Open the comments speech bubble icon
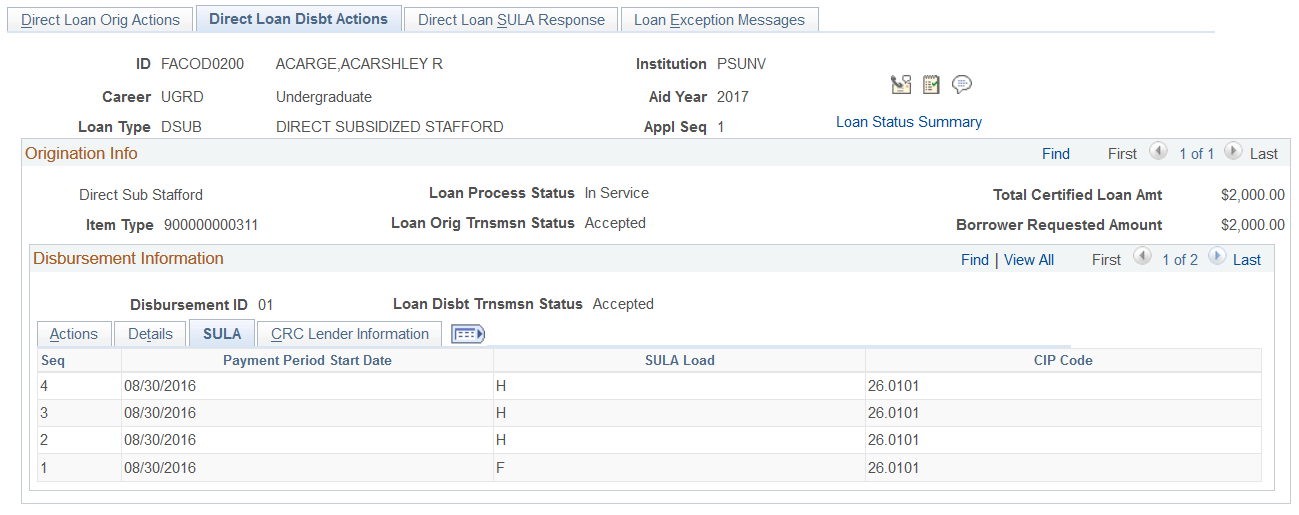Image resolution: width=1299 pixels, height=515 pixels. [962, 85]
